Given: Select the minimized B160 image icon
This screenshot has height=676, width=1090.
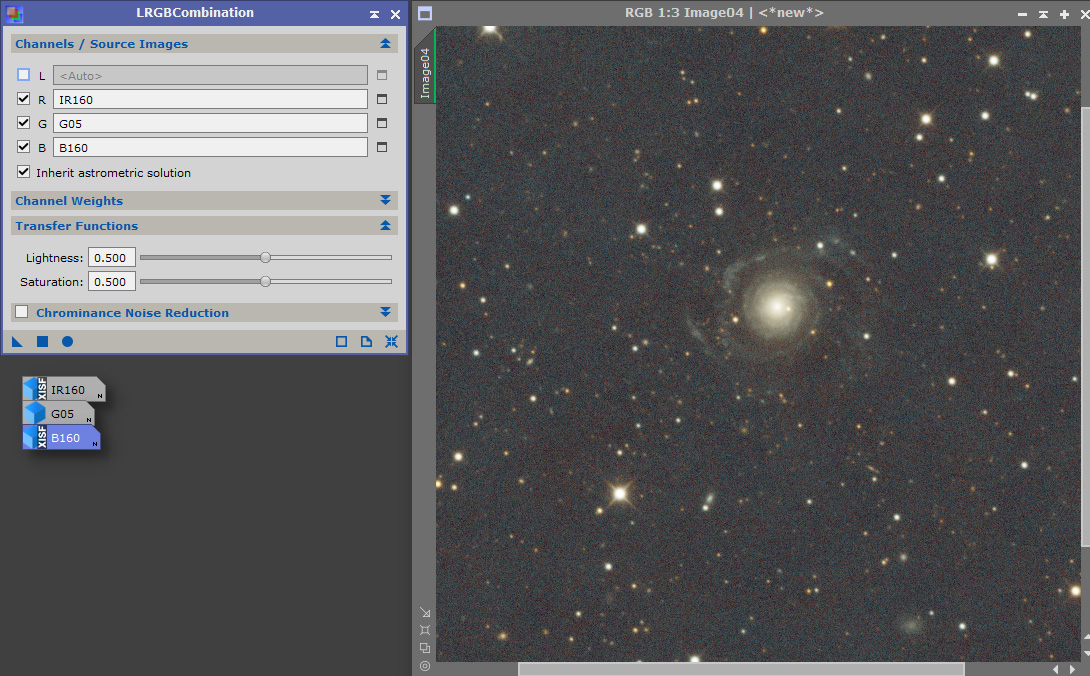Looking at the screenshot, I should (61, 437).
